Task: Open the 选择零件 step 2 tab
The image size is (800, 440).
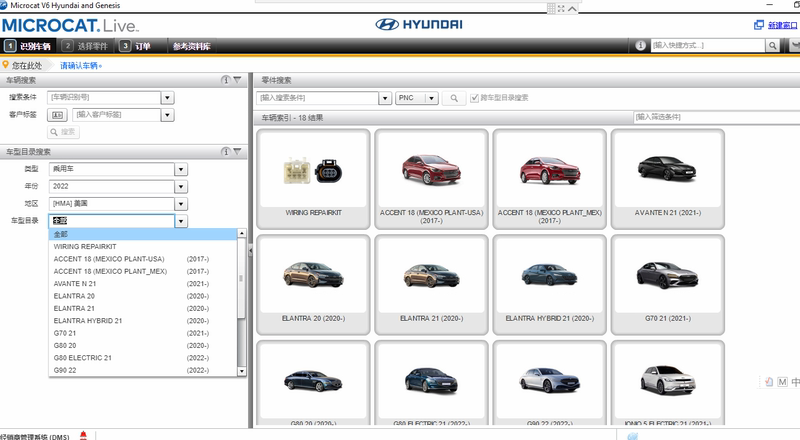Action: 85,46
